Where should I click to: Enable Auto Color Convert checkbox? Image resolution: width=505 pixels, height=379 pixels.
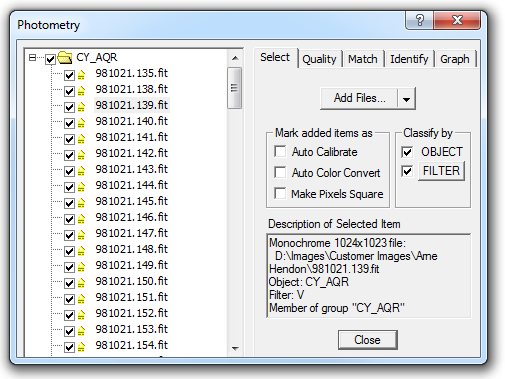point(280,172)
